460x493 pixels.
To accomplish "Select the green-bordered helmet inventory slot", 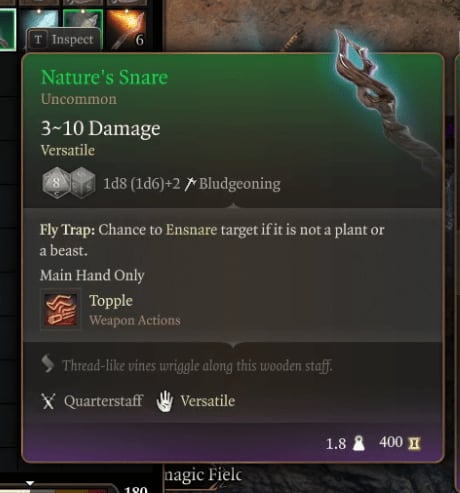I will pos(83,19).
